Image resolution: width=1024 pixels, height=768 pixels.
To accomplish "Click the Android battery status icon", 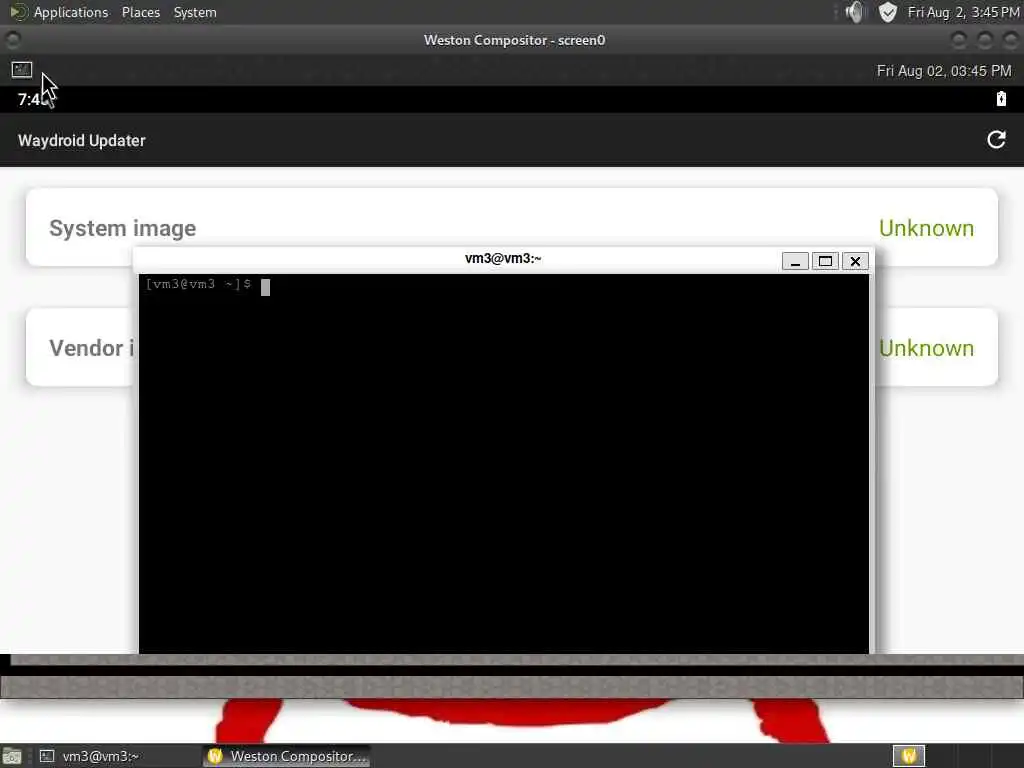I will click(1001, 99).
